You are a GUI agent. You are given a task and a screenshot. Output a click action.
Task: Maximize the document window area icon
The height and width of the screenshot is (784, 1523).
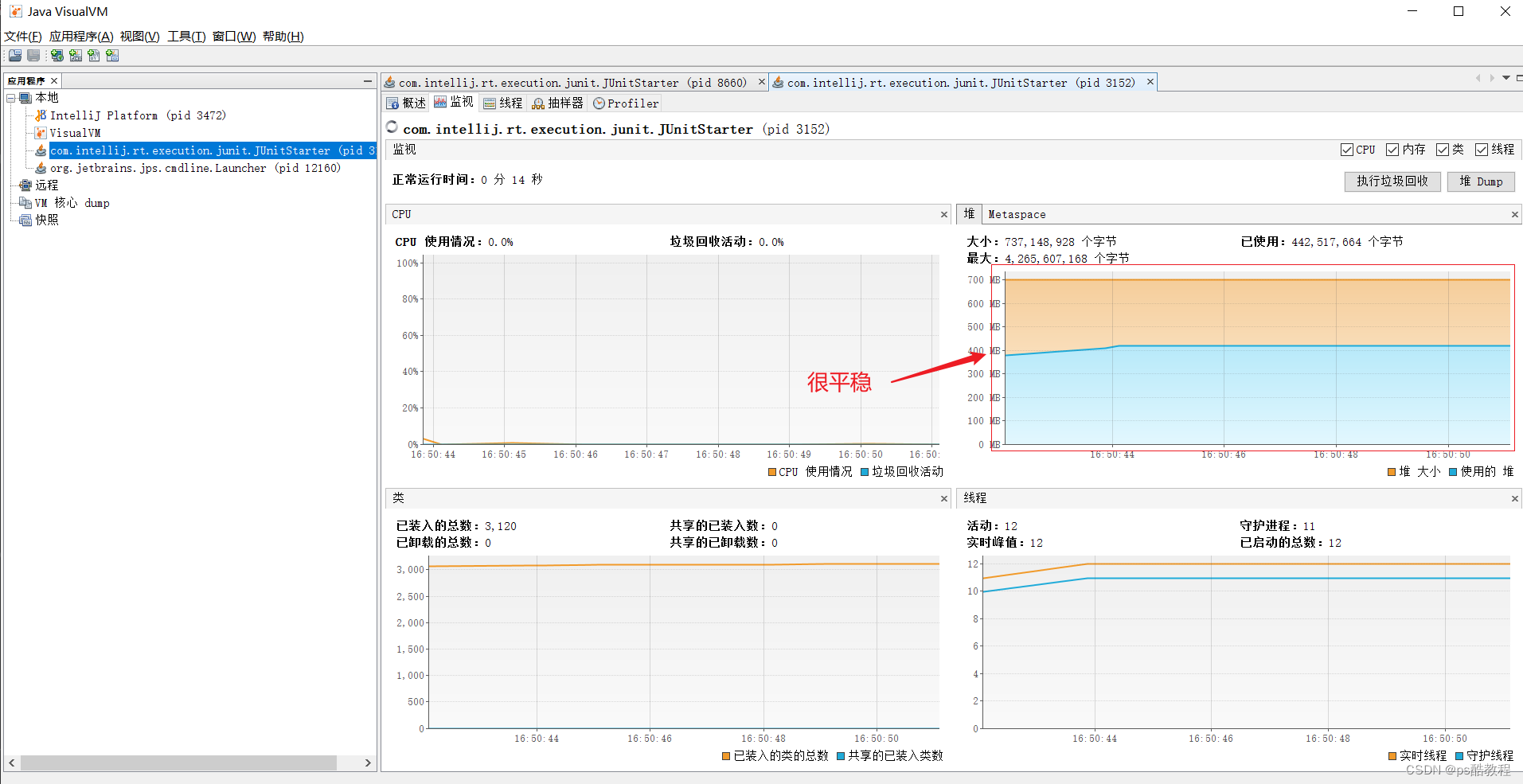point(1519,78)
